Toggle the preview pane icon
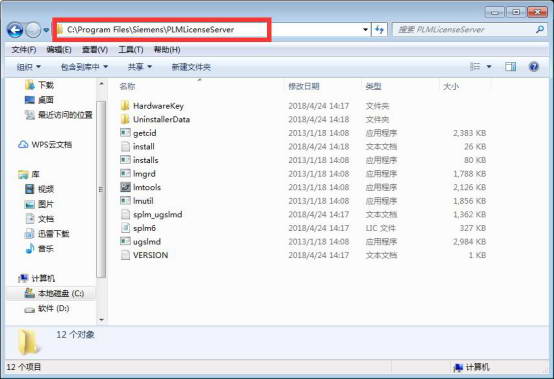Screen dimensions: 554x379 511,66
